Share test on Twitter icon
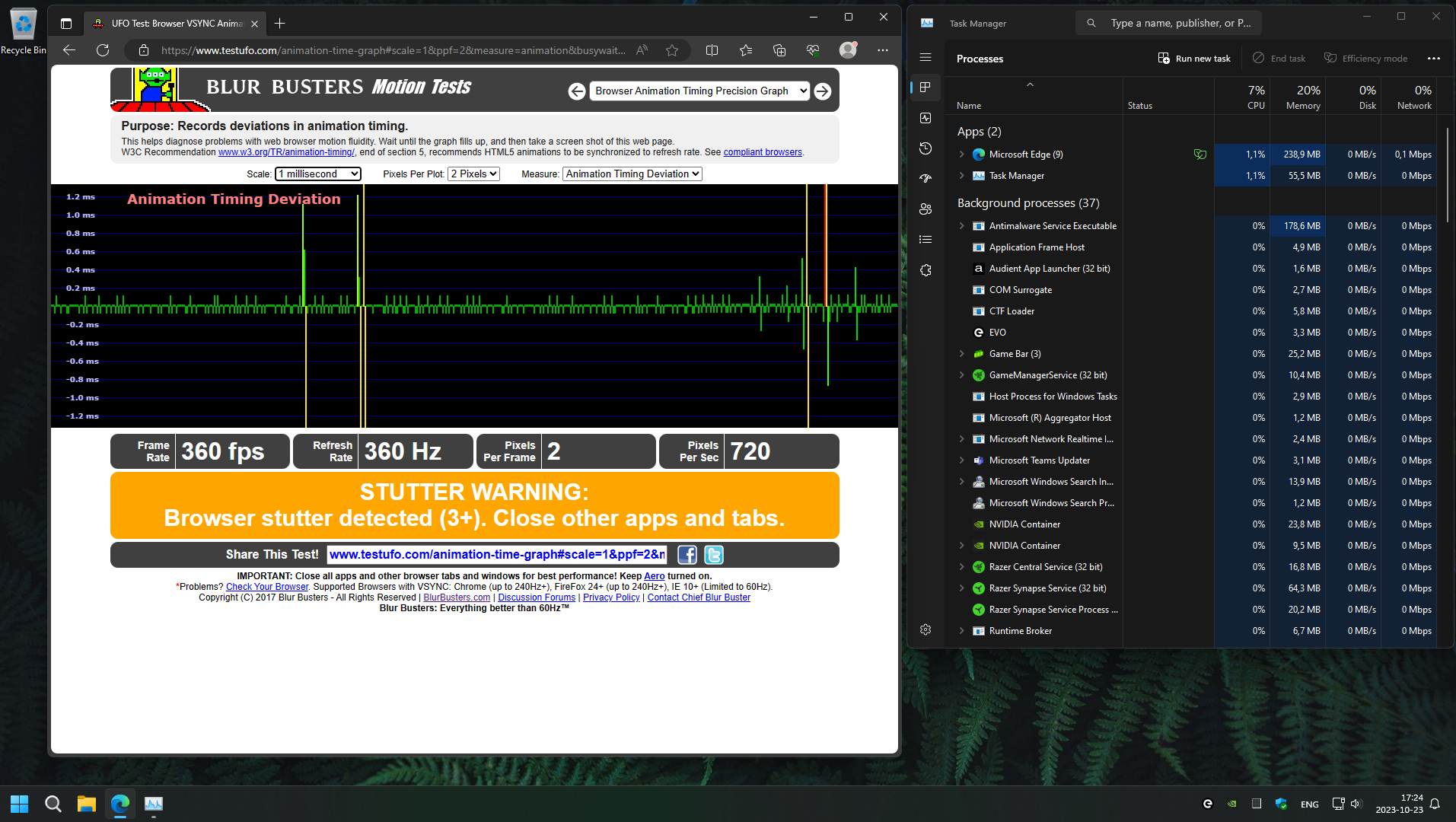The width and height of the screenshot is (1456, 822). coord(714,555)
